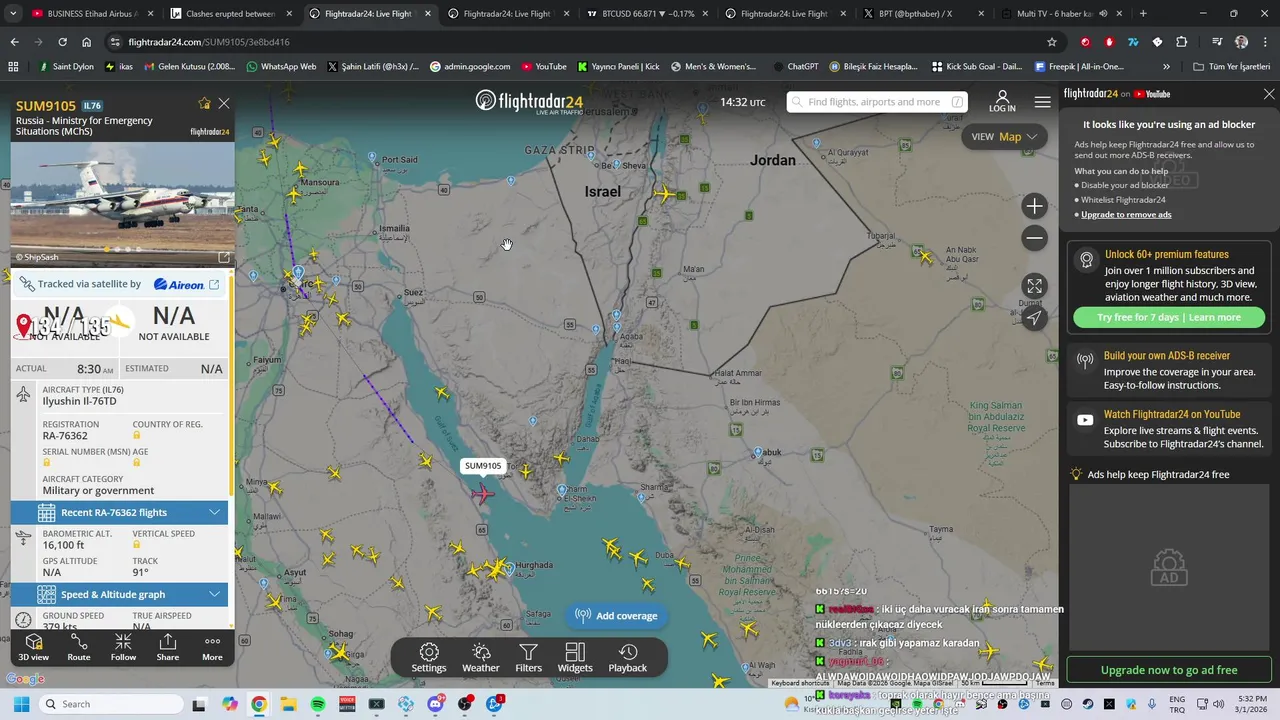Click the SUM9105 flight label on map
The height and width of the screenshot is (720, 1280).
(x=483, y=466)
